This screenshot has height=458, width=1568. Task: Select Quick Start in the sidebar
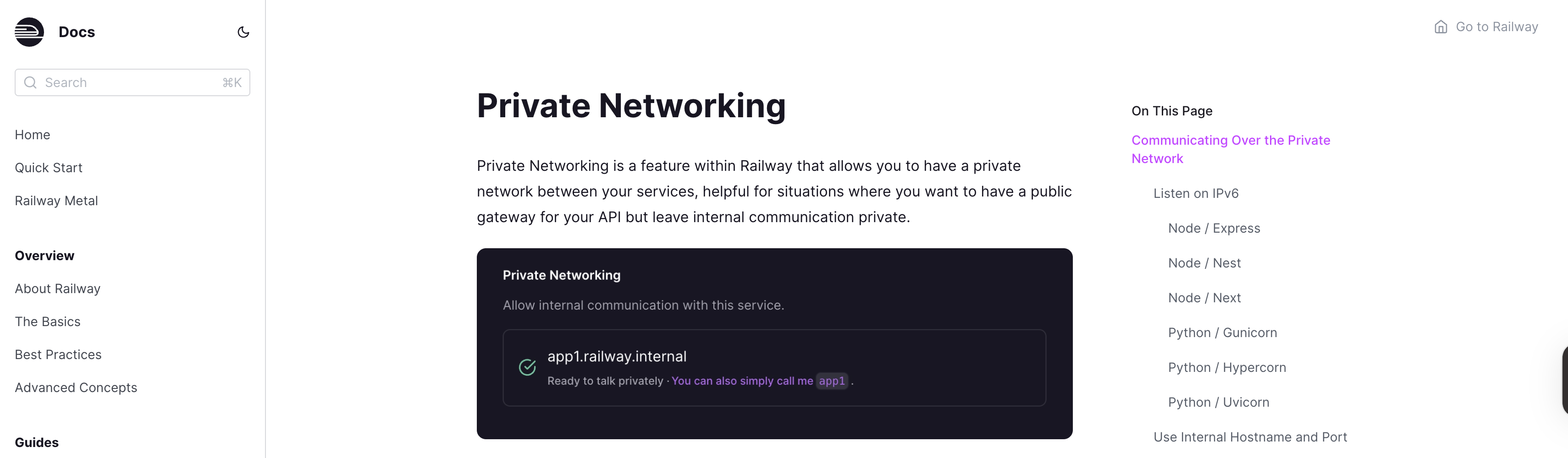[x=49, y=167]
